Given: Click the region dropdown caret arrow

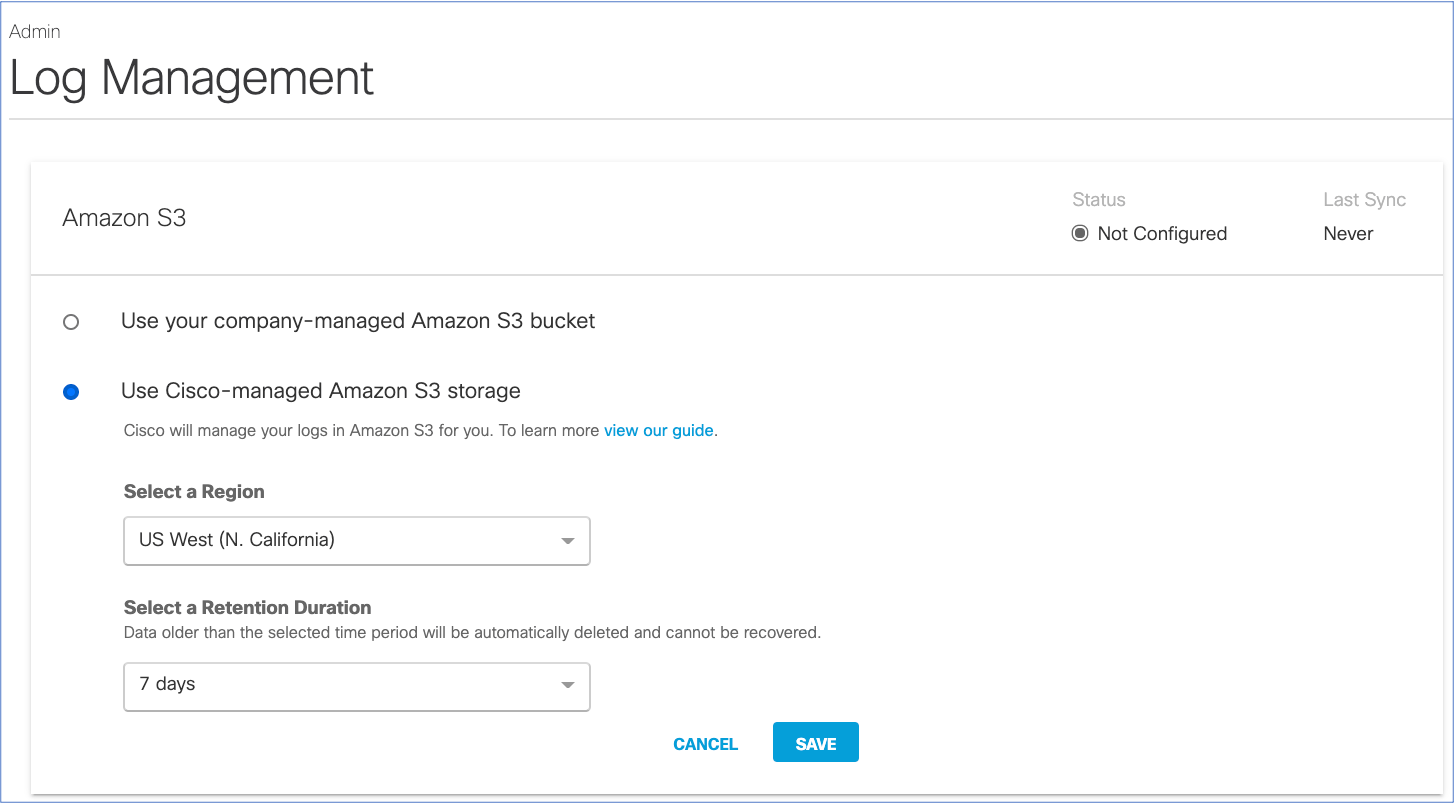Looking at the screenshot, I should (x=568, y=540).
